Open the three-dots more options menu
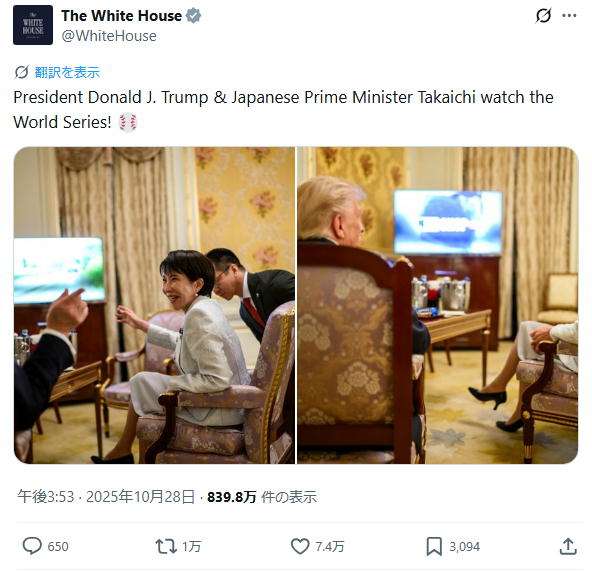The height and width of the screenshot is (571, 592). pos(569,15)
